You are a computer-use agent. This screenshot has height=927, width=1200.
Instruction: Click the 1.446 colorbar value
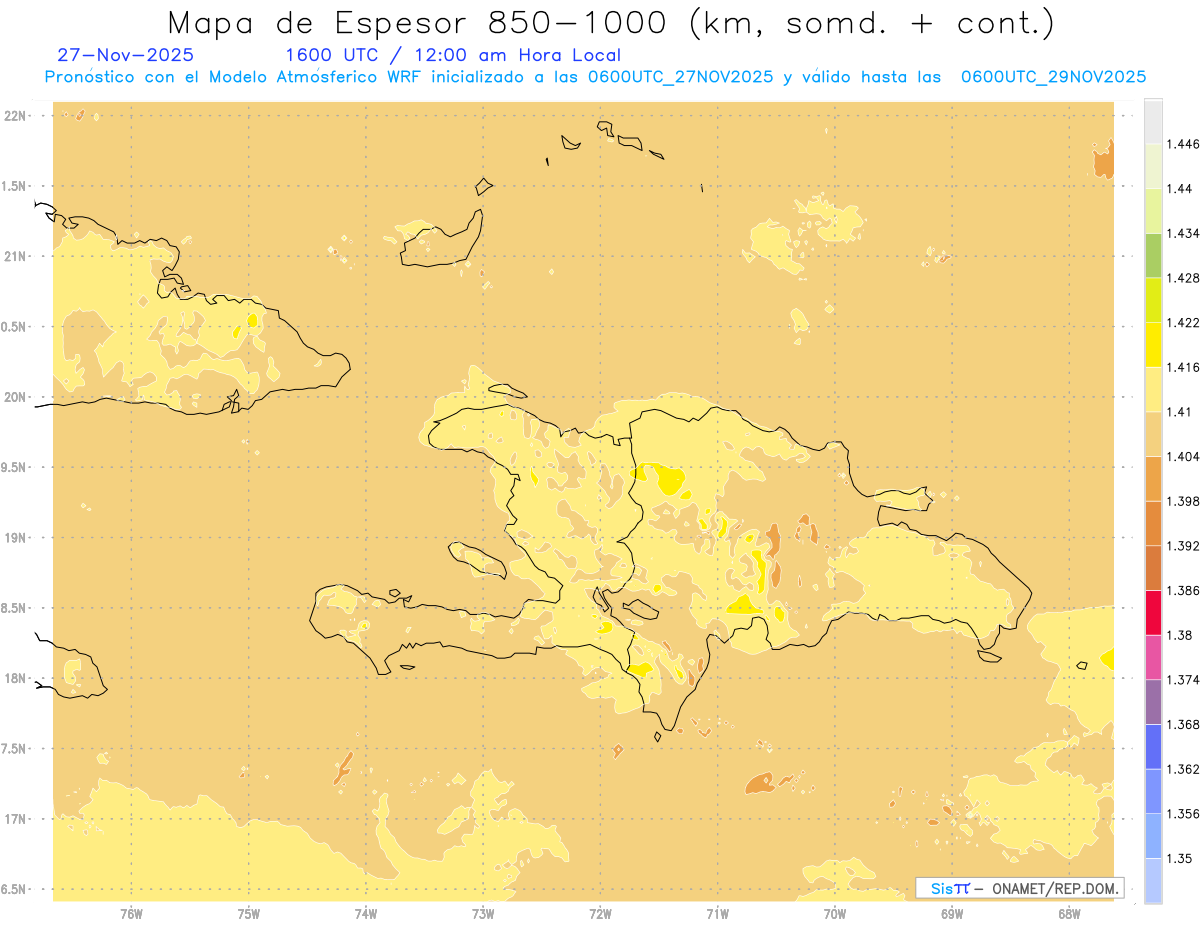click(1182, 144)
